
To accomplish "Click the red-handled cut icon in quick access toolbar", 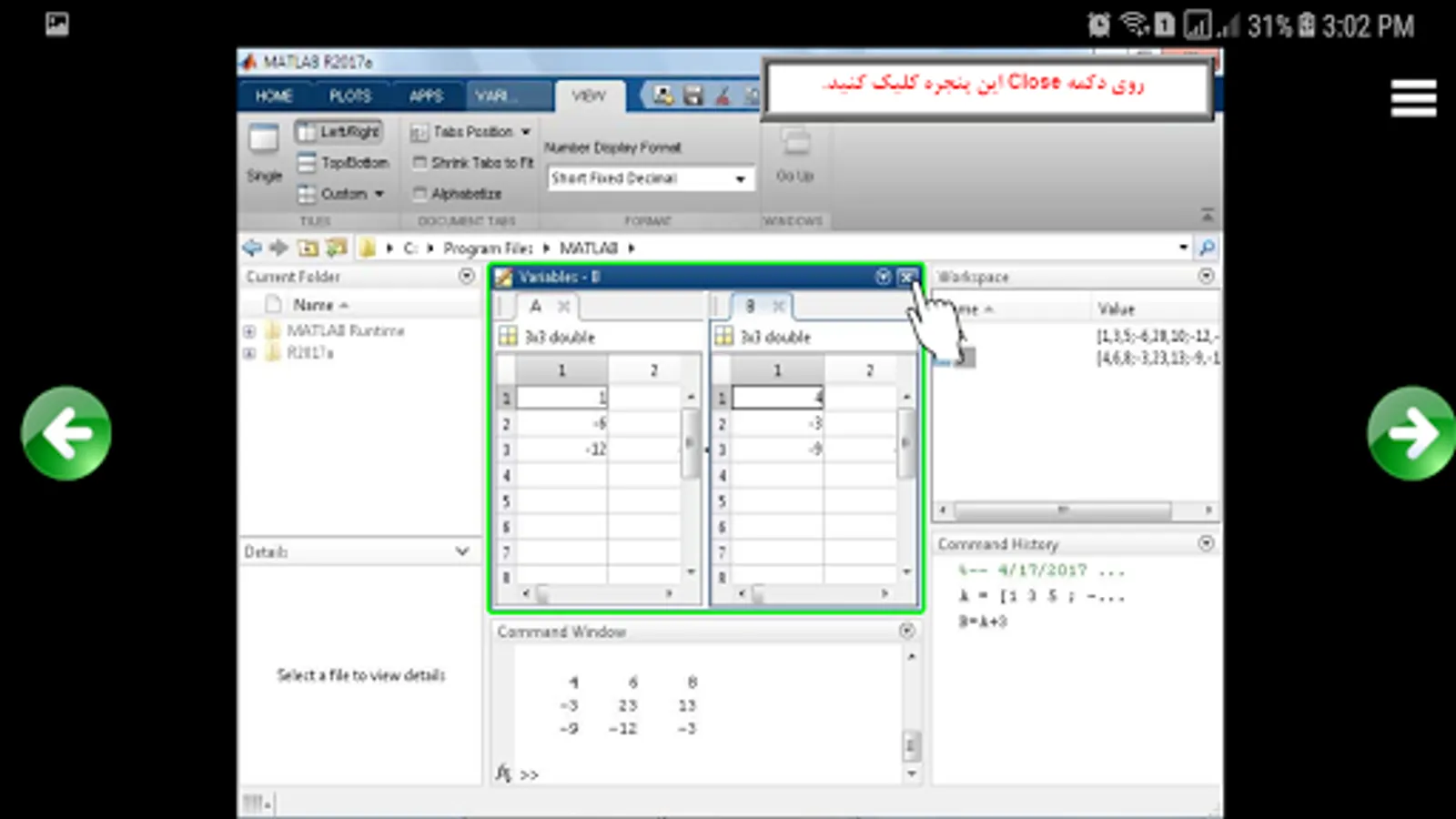I will (723, 95).
